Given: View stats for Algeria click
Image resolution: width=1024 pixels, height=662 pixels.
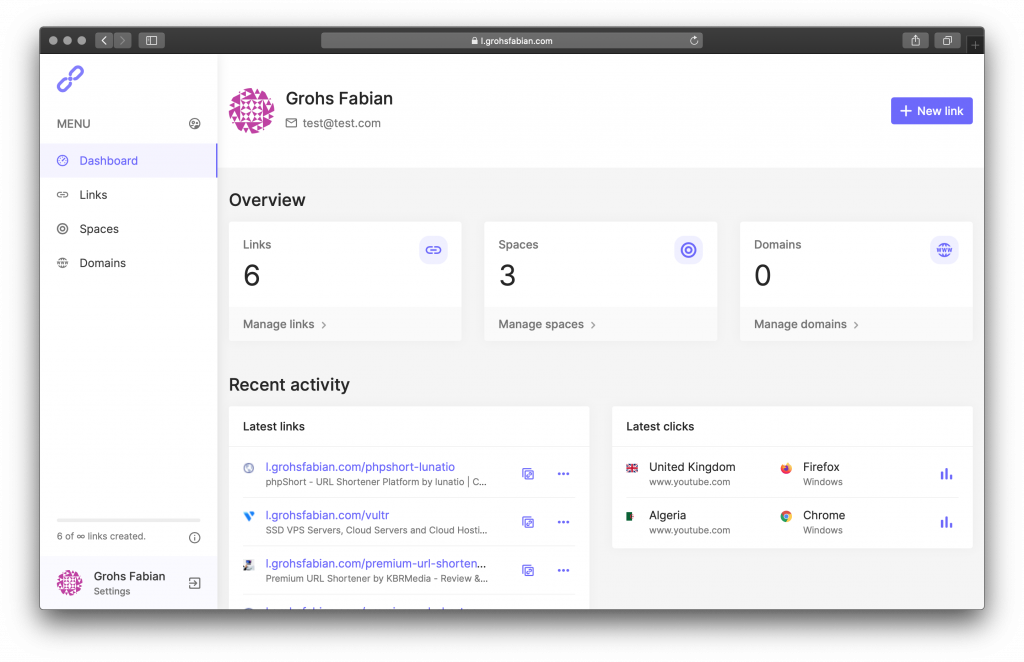Looking at the screenshot, I should pyautogui.click(x=946, y=522).
